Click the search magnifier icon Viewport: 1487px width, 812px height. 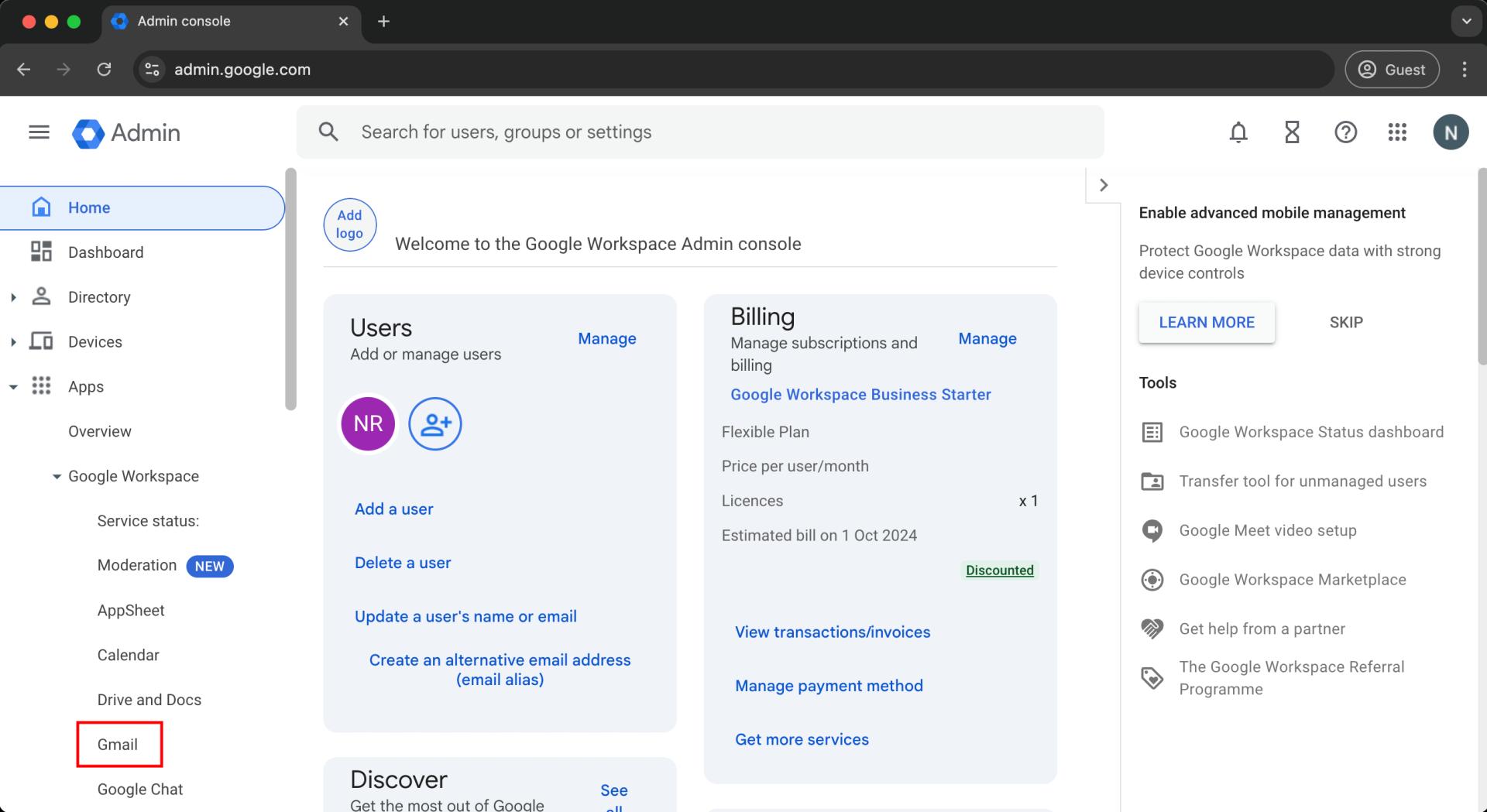tap(328, 132)
